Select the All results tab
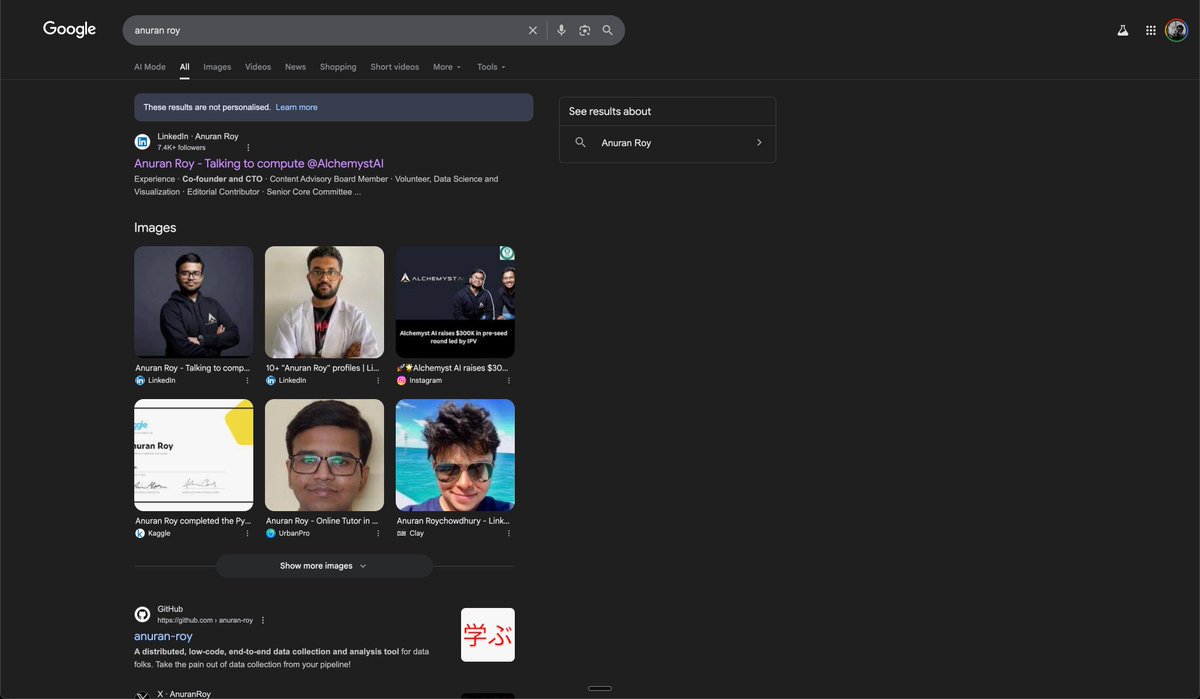The image size is (1200, 699). pos(185,67)
